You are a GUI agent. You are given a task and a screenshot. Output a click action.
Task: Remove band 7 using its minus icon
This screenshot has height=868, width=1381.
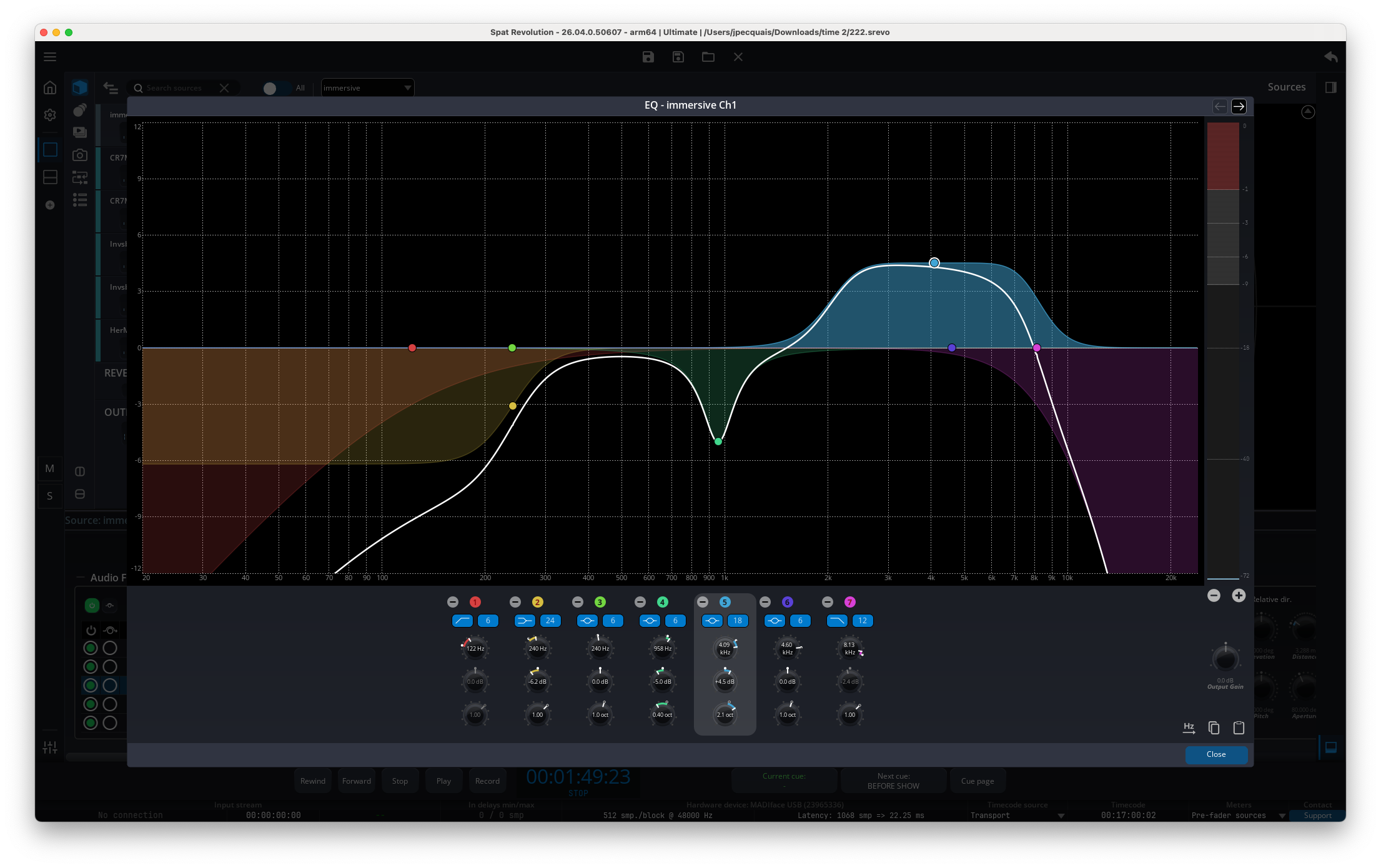tap(828, 602)
